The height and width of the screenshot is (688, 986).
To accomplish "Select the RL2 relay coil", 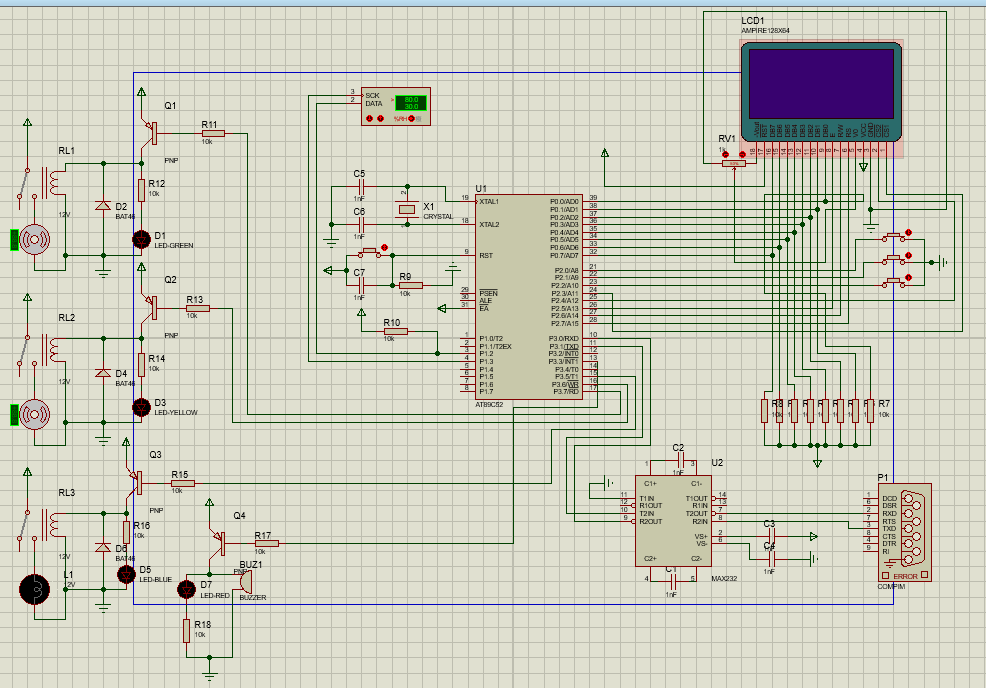I will click(x=52, y=350).
